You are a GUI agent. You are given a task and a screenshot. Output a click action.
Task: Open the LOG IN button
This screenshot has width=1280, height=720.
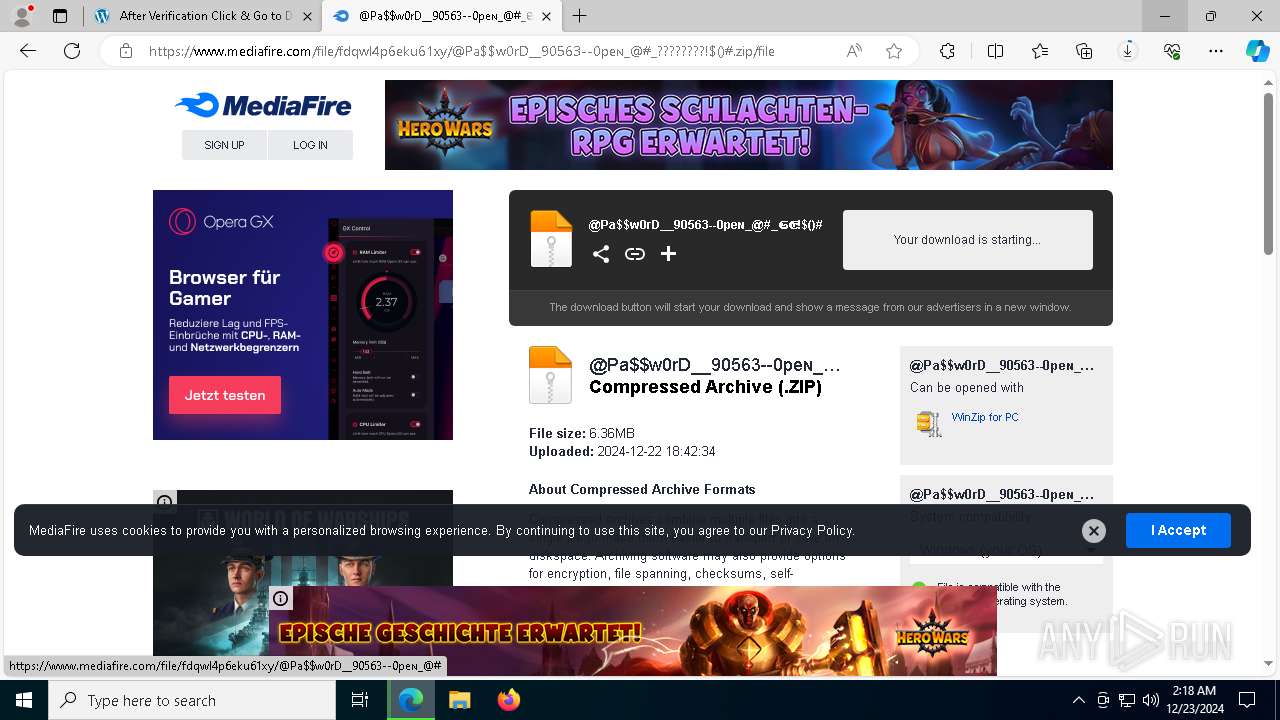click(x=310, y=145)
